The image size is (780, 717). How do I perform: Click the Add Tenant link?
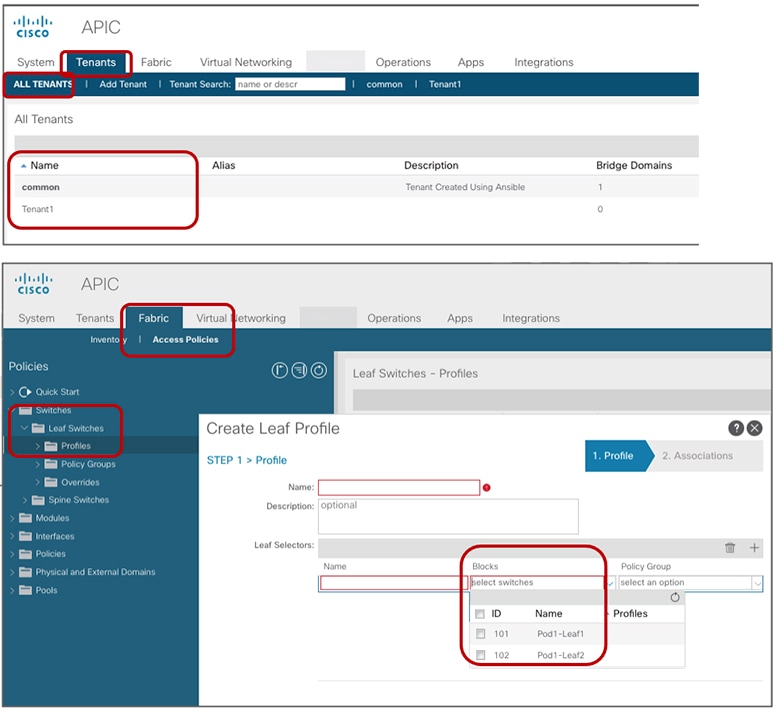[123, 84]
